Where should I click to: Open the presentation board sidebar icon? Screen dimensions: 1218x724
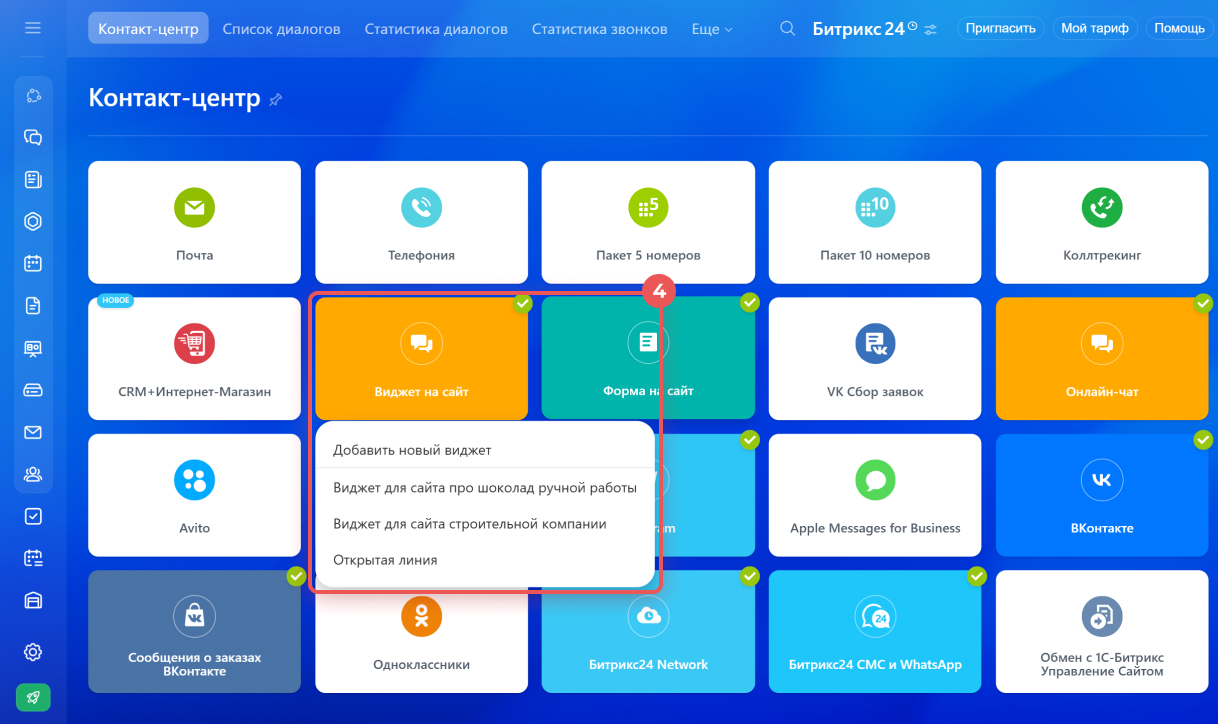(33, 349)
